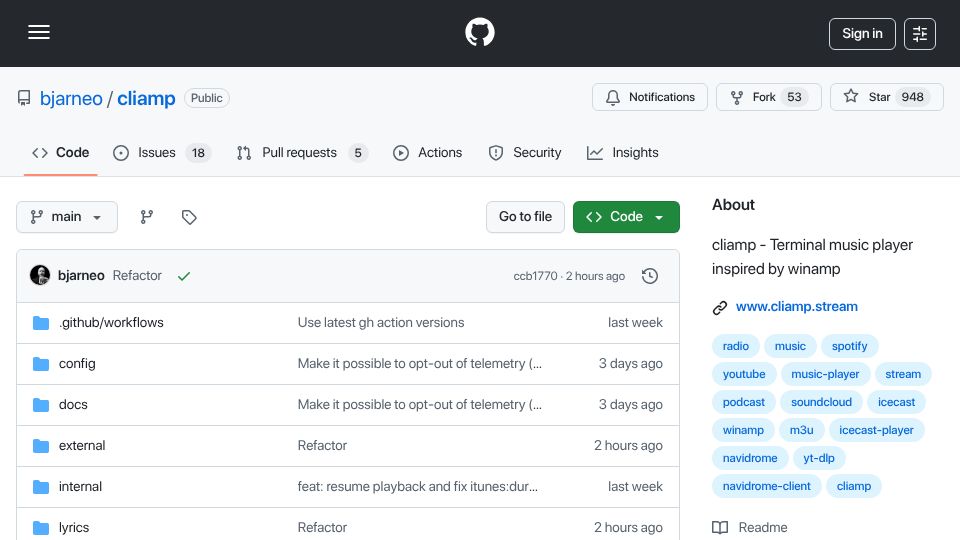Image resolution: width=960 pixels, height=540 pixels.
Task: Open Refactor commit in external row
Action: pyautogui.click(x=322, y=446)
